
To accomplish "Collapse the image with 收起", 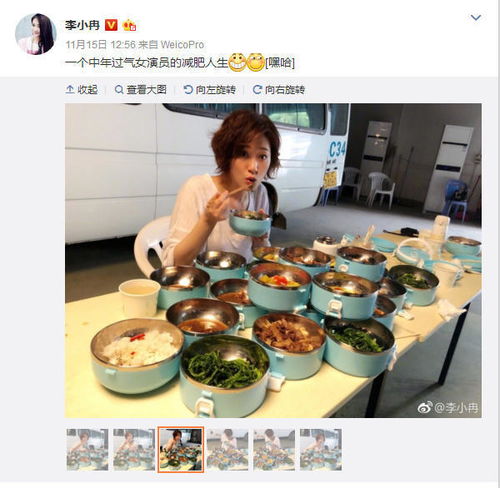I will pos(82,89).
